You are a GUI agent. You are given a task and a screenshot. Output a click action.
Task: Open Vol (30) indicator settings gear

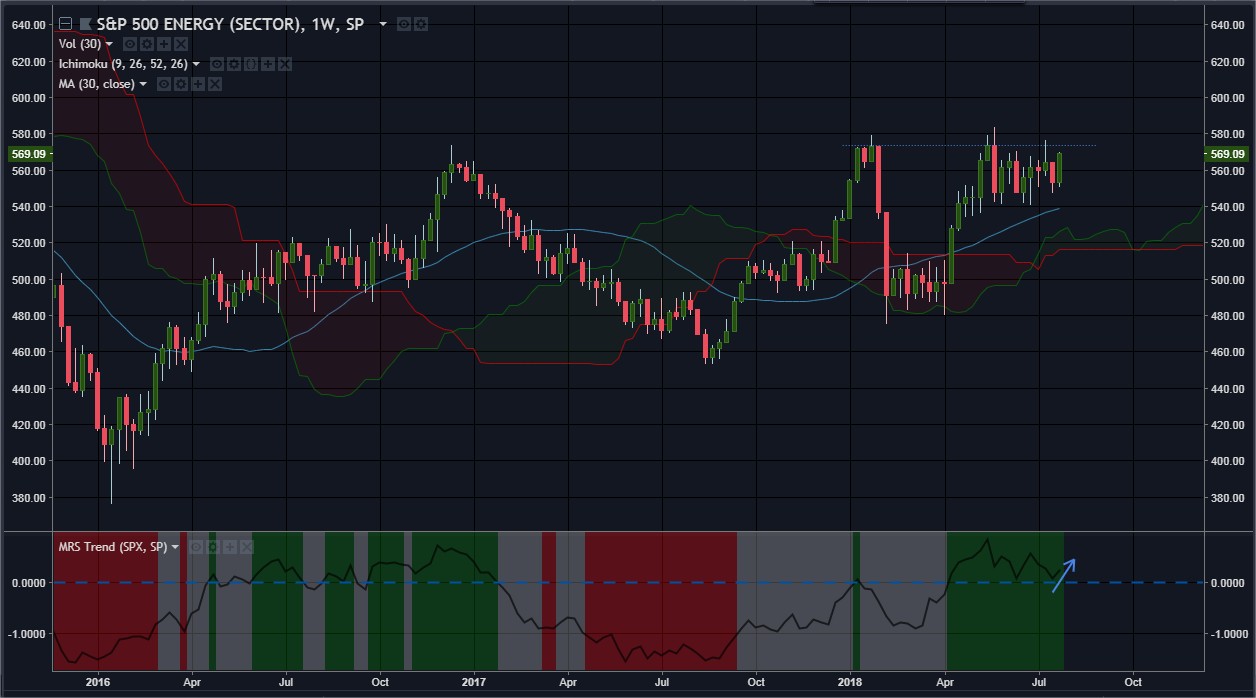pyautogui.click(x=147, y=44)
